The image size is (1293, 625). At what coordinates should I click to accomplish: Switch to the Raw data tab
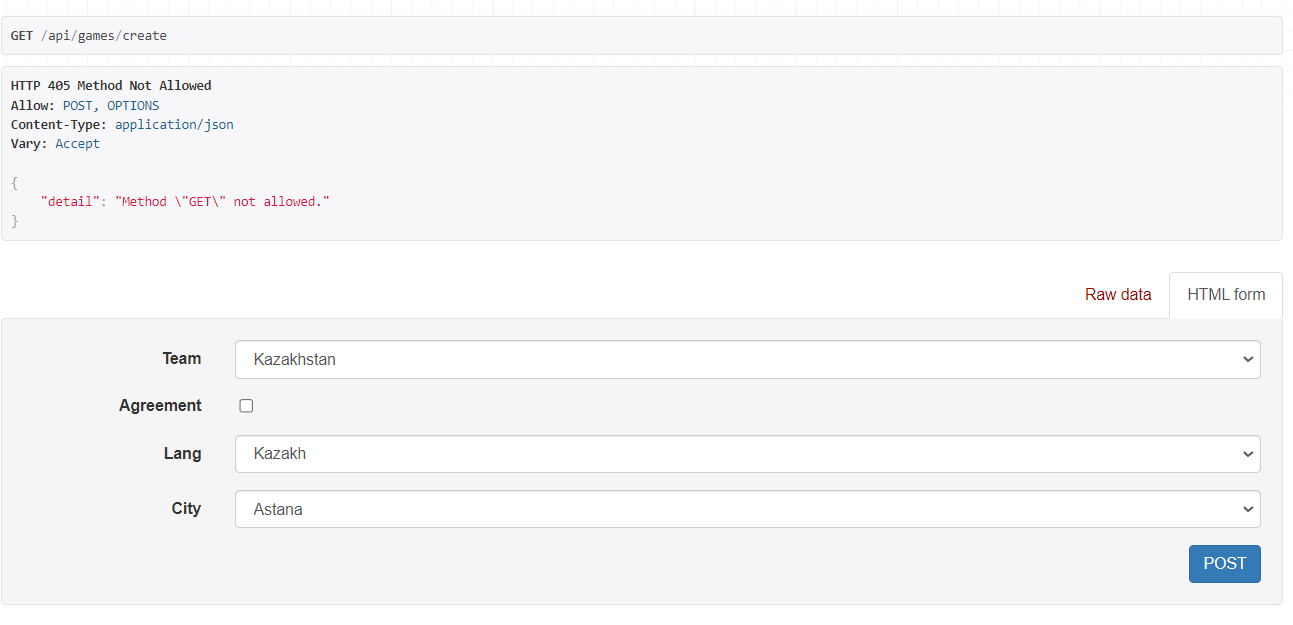pos(1117,295)
